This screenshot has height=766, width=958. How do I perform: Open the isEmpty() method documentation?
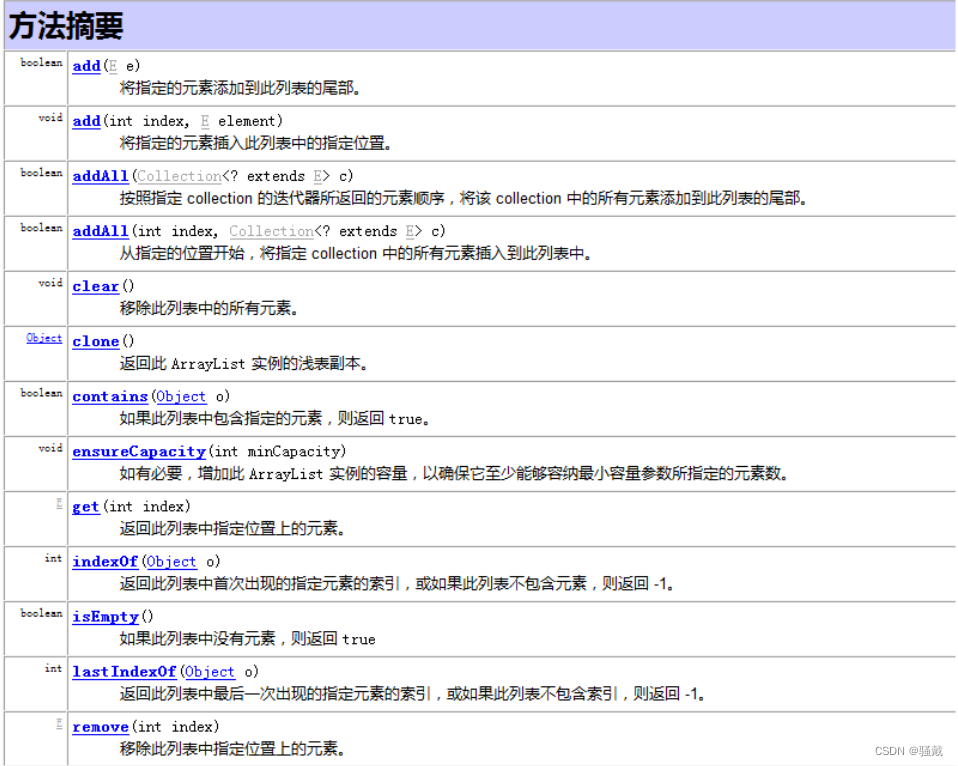103,616
